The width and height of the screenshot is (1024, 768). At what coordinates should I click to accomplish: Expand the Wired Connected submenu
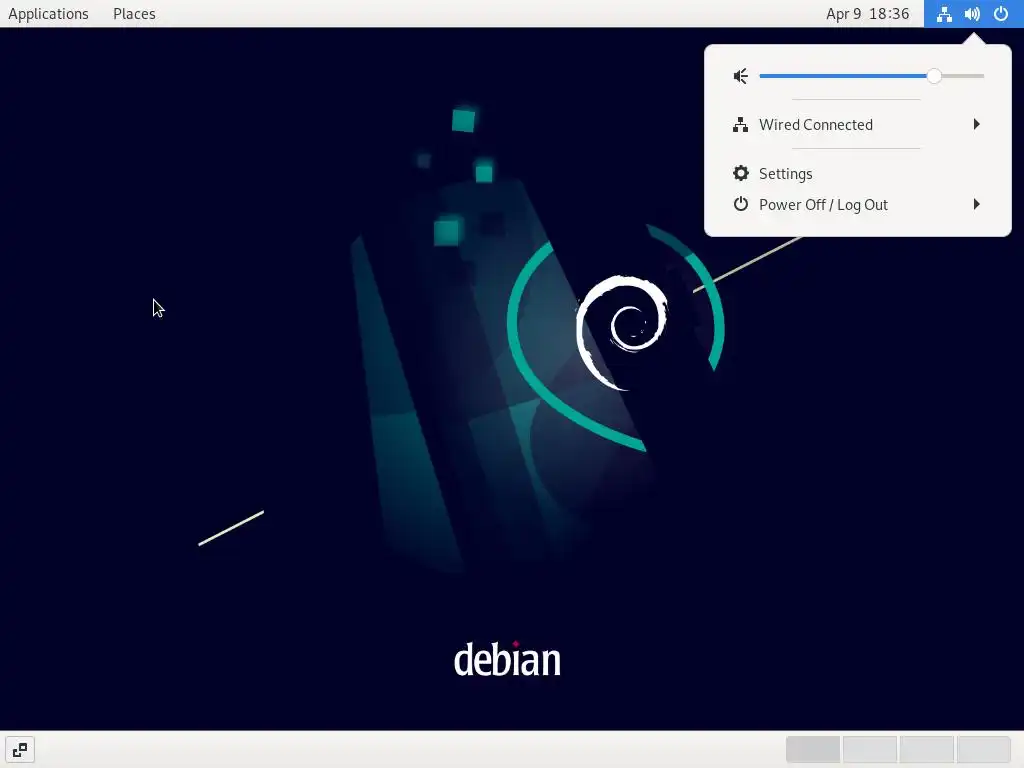tap(857, 124)
